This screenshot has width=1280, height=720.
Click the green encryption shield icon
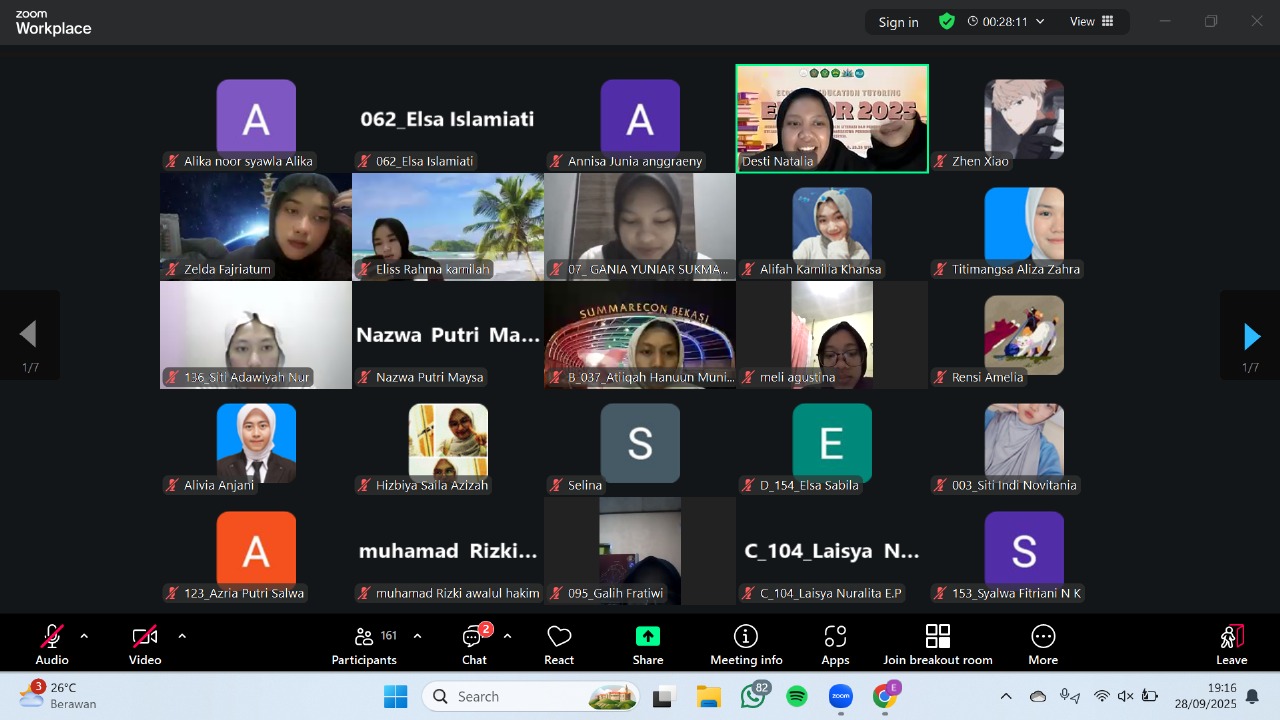946,21
